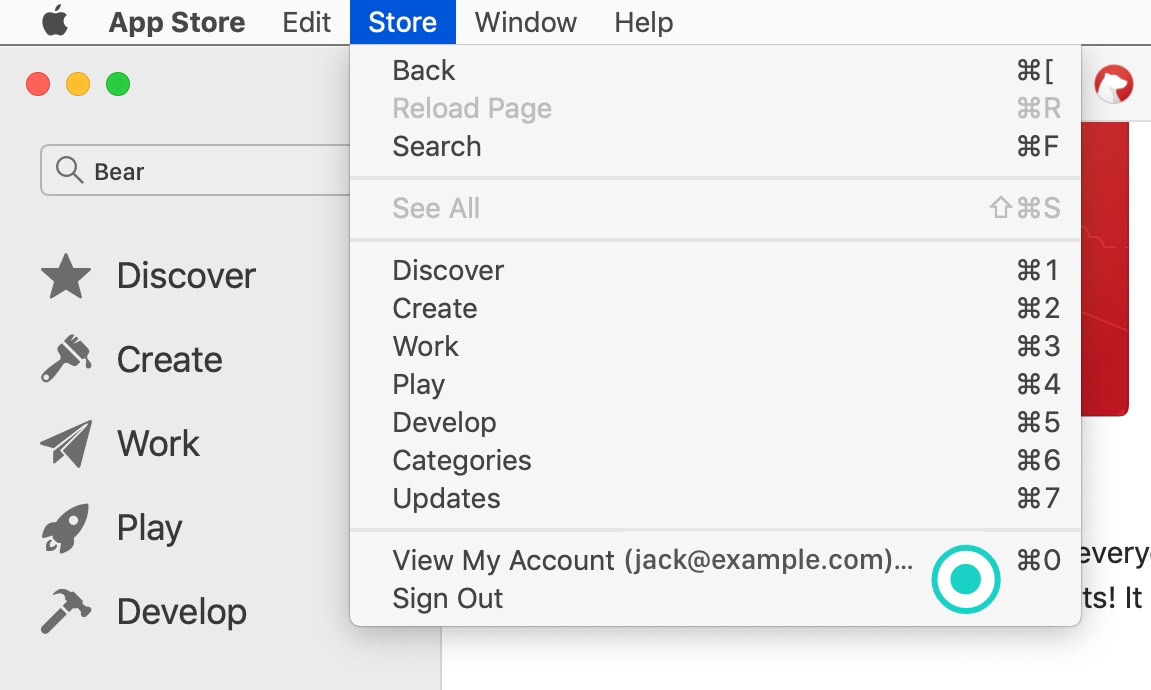Click the Play rocket icon in sidebar
The image size is (1151, 690).
(66, 529)
